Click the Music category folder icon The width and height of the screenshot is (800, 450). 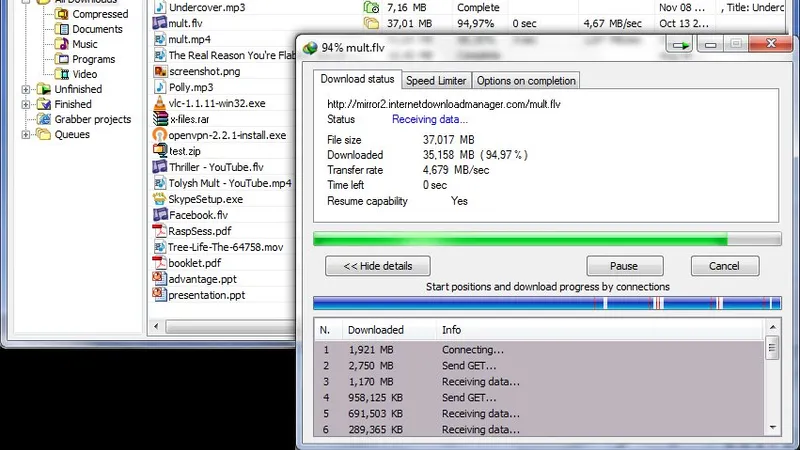(62, 44)
